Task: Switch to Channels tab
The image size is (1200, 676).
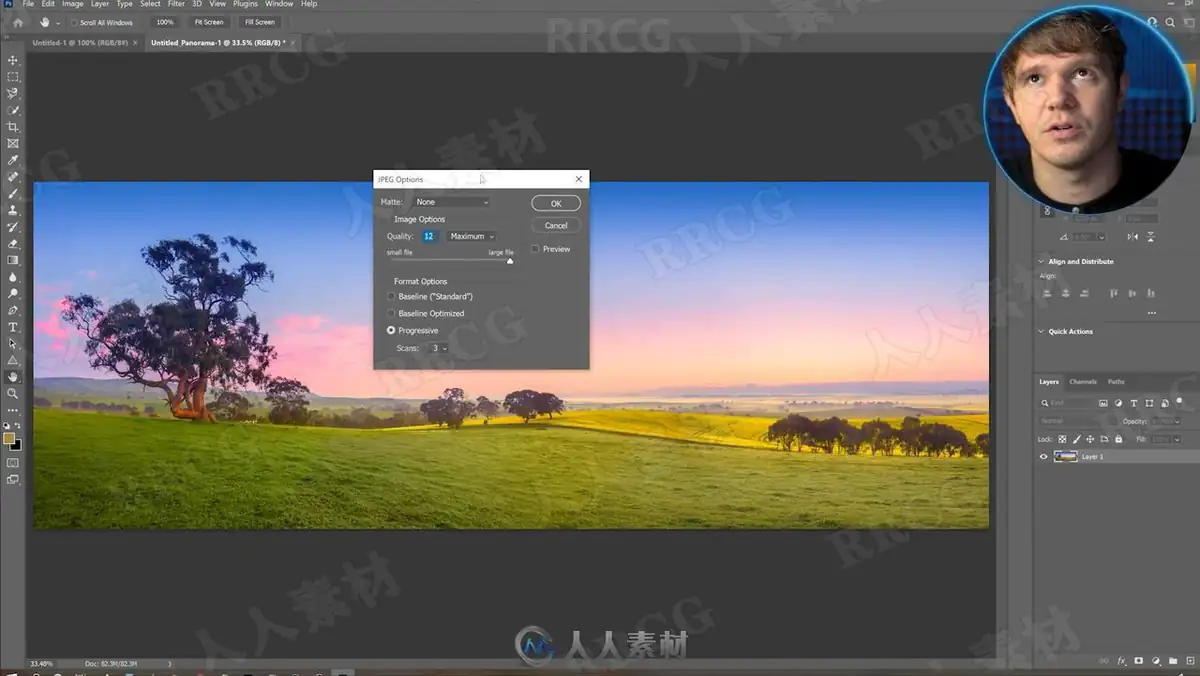Action: (x=1083, y=382)
